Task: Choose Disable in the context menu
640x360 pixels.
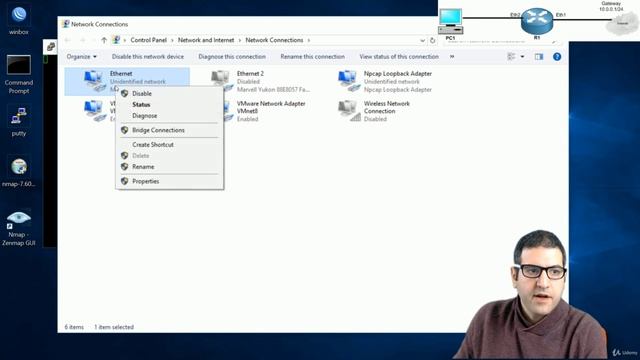Action: (169, 93)
